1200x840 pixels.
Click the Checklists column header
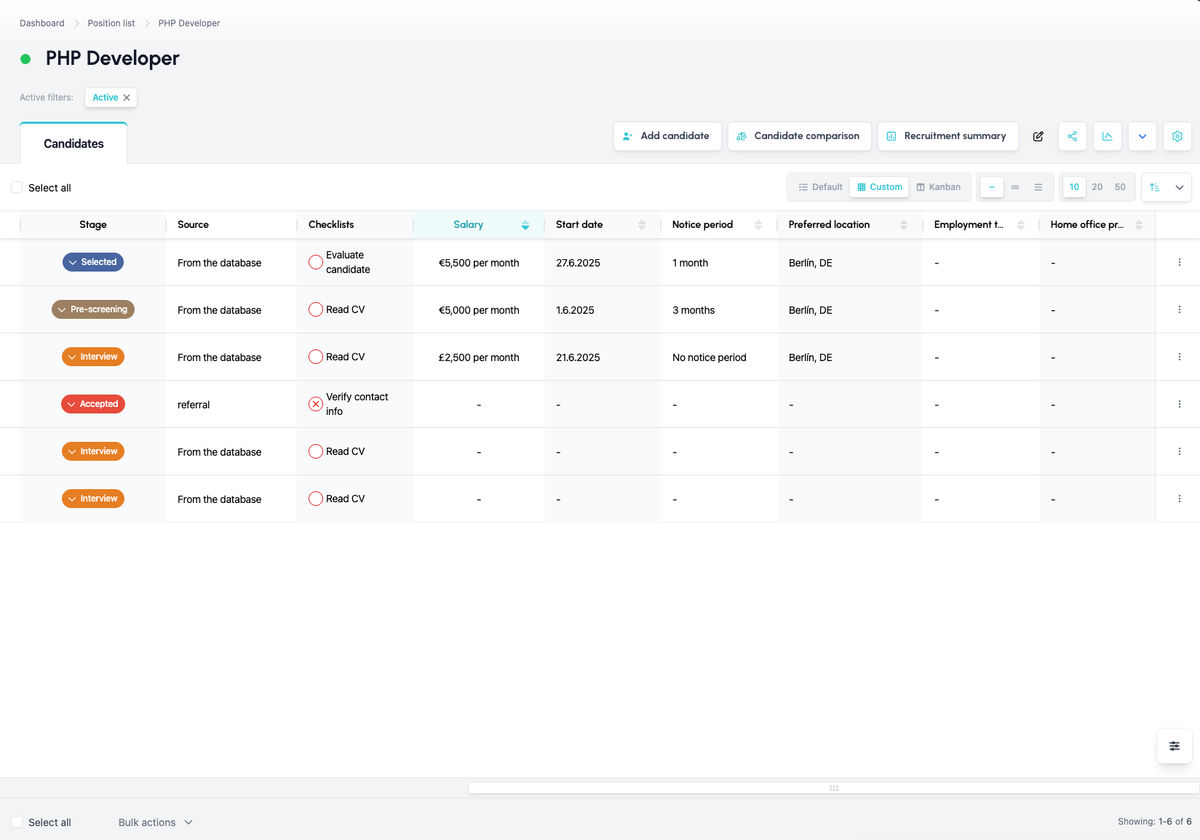pyautogui.click(x=355, y=225)
